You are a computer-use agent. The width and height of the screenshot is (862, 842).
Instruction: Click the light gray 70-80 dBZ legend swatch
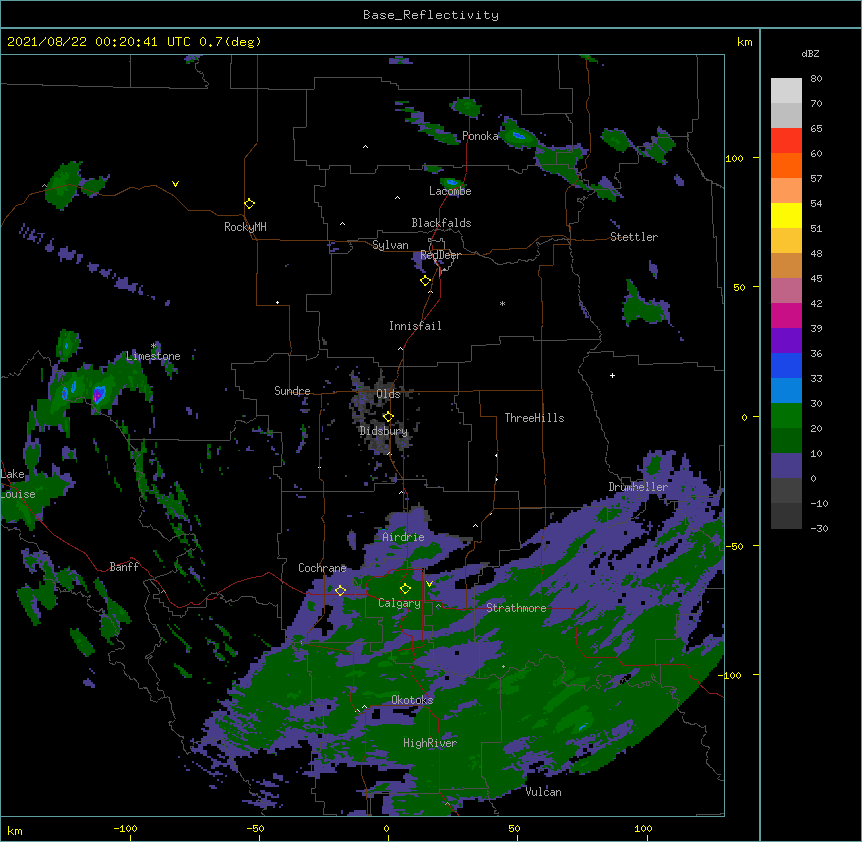tap(786, 90)
